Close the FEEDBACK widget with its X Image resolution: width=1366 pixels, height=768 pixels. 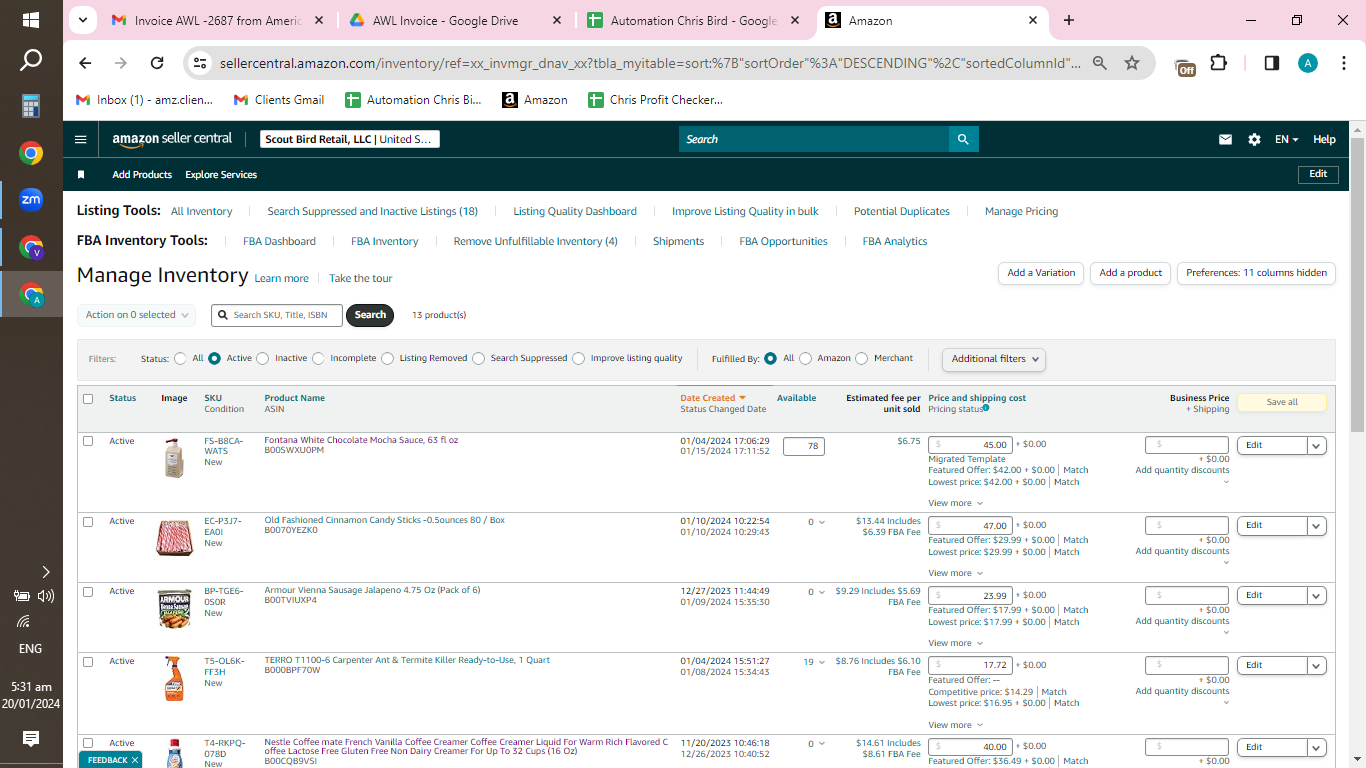(135, 761)
